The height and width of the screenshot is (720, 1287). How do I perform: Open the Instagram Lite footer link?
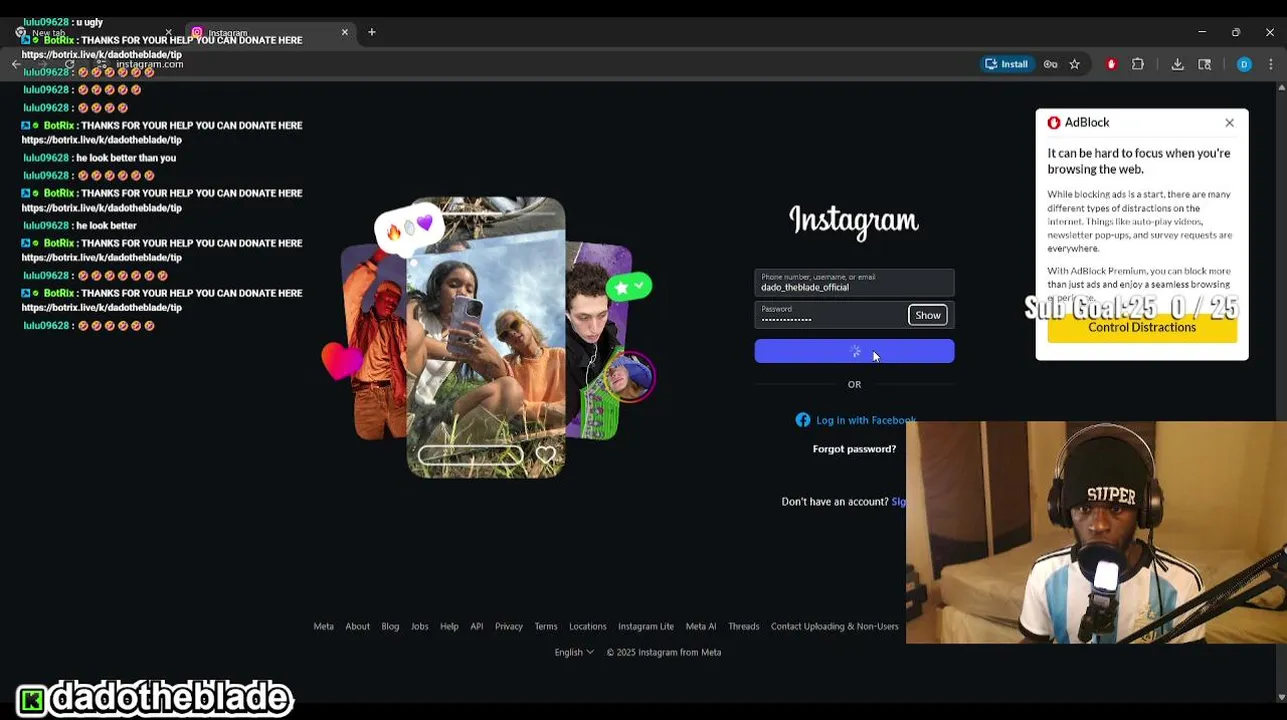[646, 627]
